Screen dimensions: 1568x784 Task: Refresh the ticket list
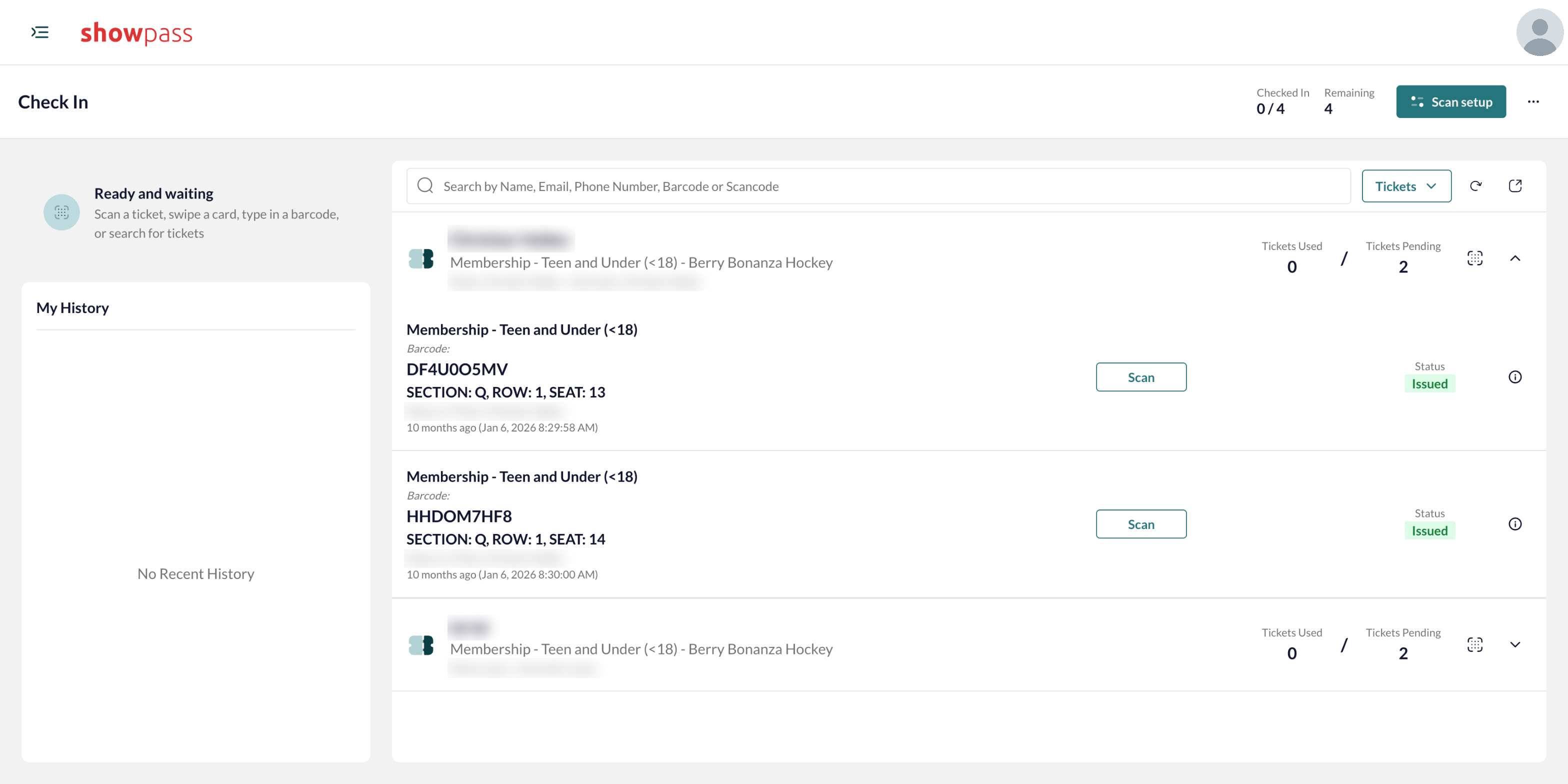pos(1475,186)
